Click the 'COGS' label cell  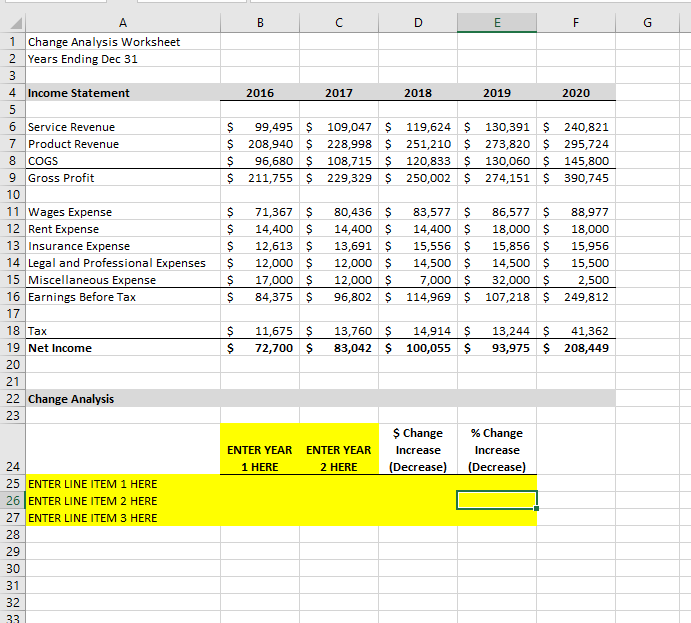click(123, 161)
